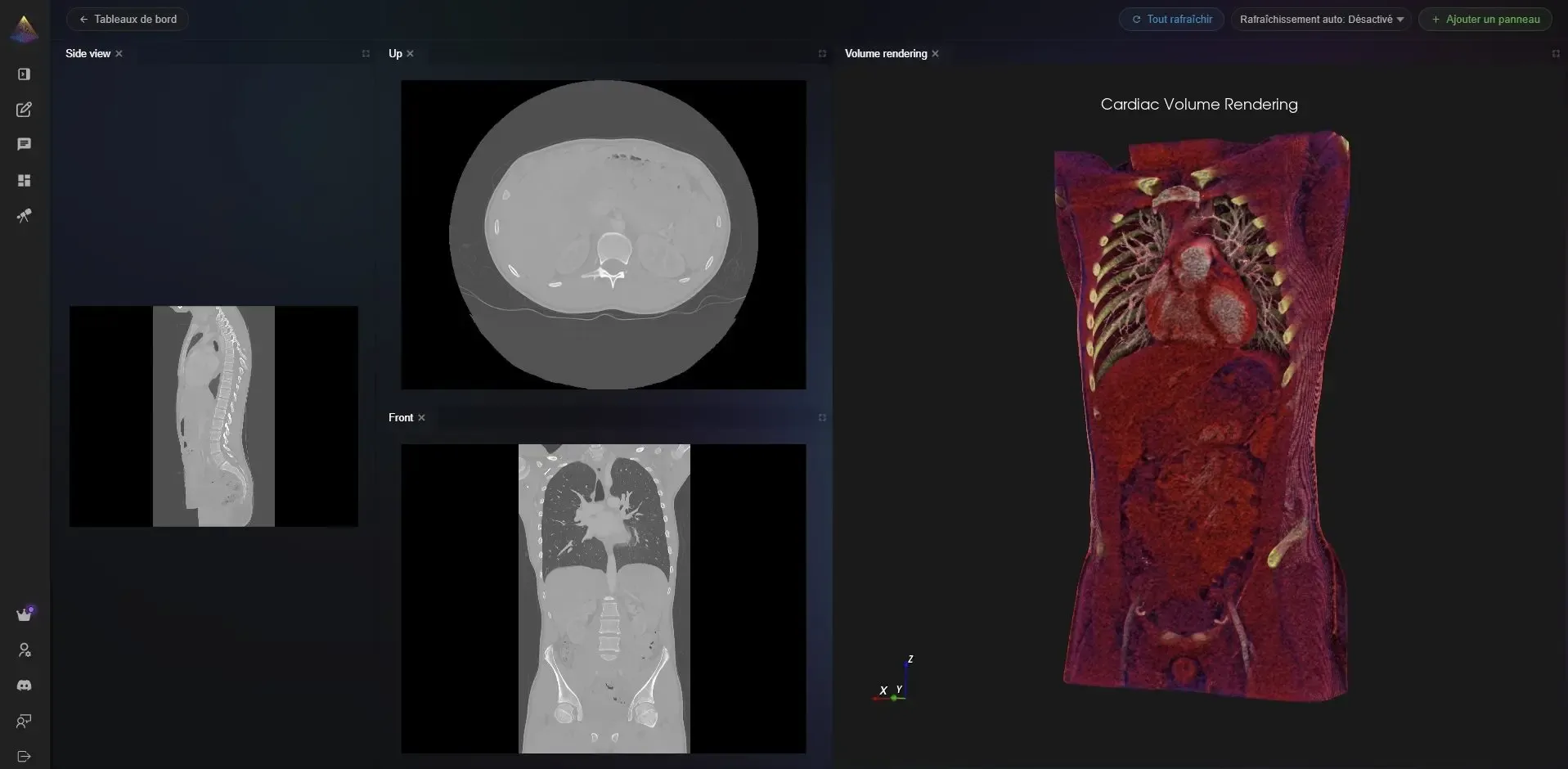Click the Discord icon in sidebar
The image size is (1568, 769).
tap(24, 686)
